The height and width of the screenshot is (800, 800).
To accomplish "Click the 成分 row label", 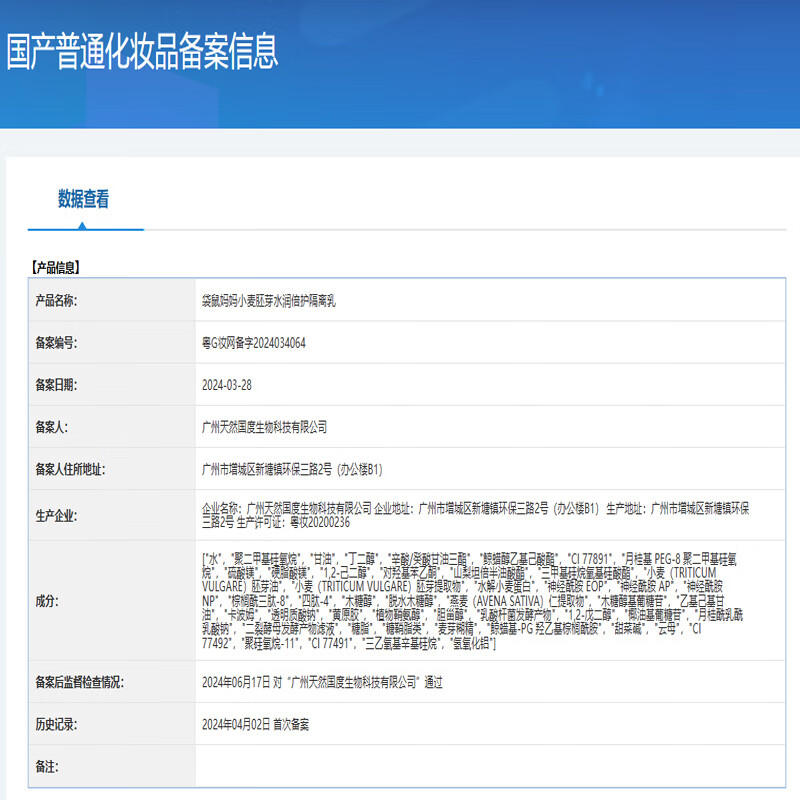I will pyautogui.click(x=46, y=601).
